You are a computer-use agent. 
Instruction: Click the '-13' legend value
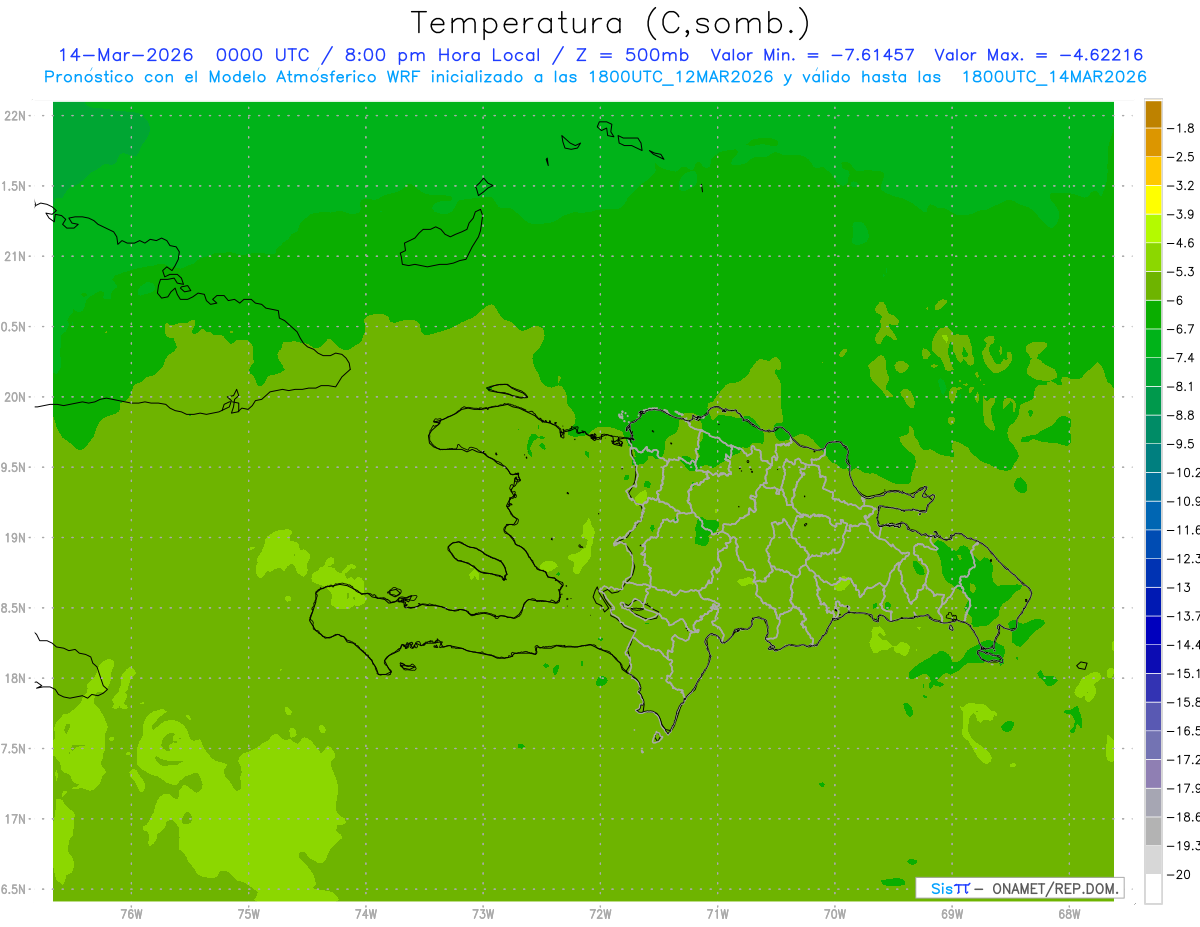click(1179, 587)
